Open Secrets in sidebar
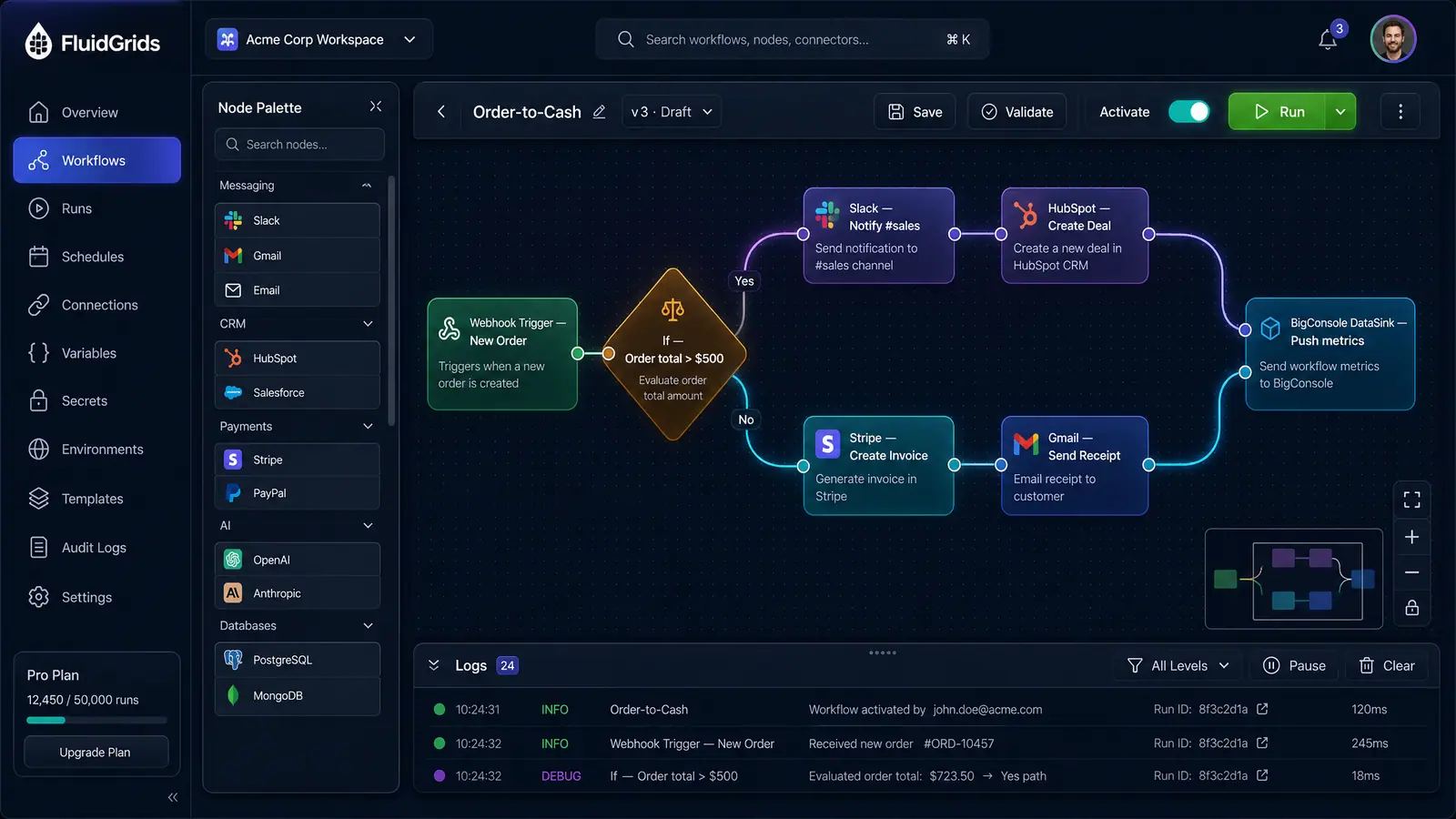This screenshot has width=1456, height=819. (96, 400)
